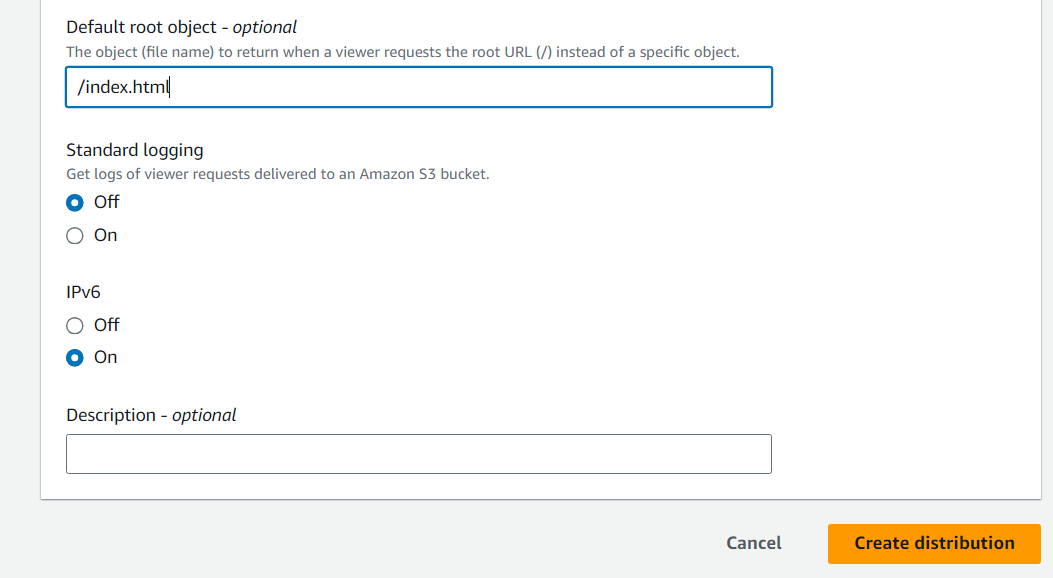Click the 'Default root object - optional' label

pyautogui.click(x=181, y=28)
